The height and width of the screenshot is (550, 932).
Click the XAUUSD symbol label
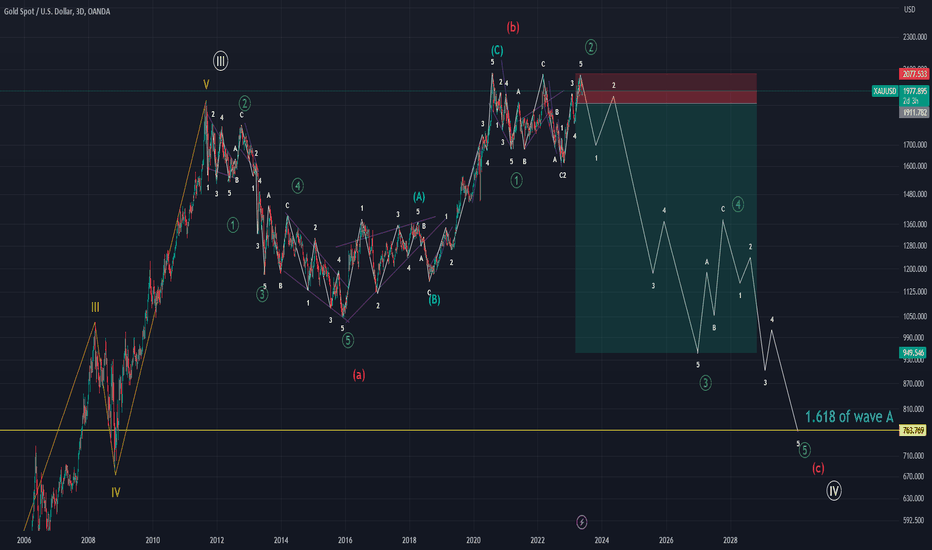[884, 91]
